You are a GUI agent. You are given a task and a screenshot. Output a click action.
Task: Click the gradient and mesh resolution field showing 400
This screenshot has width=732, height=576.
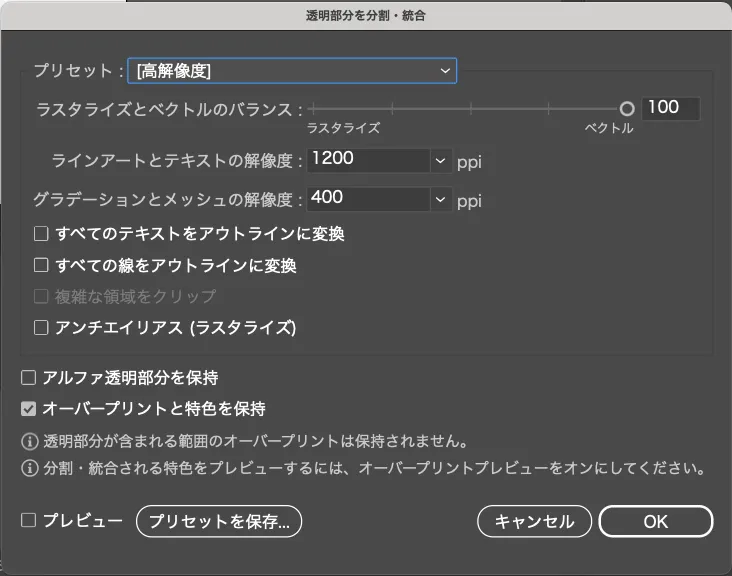coord(368,199)
